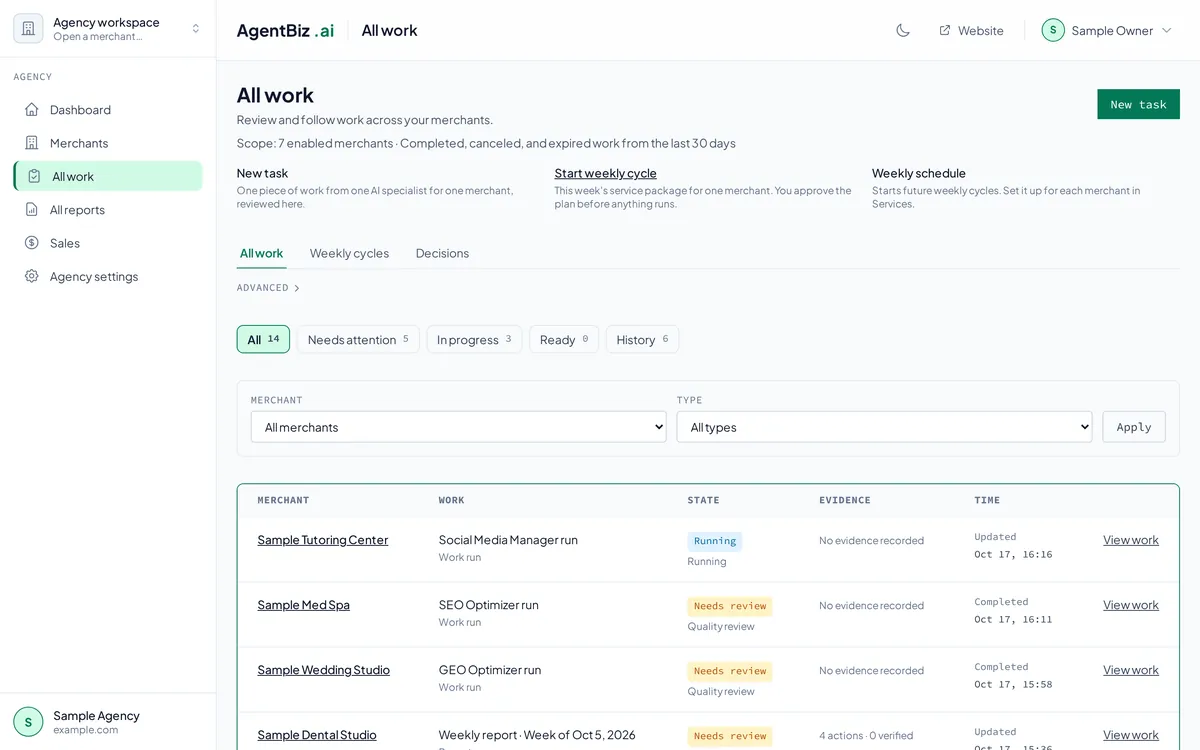Image resolution: width=1200 pixels, height=750 pixels.
Task: Click View work for Sample Wedding Studio
Action: point(1131,670)
